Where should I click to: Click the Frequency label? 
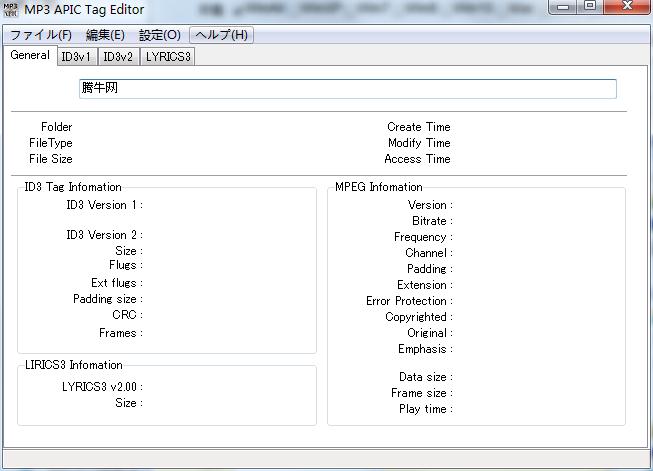coord(423,237)
